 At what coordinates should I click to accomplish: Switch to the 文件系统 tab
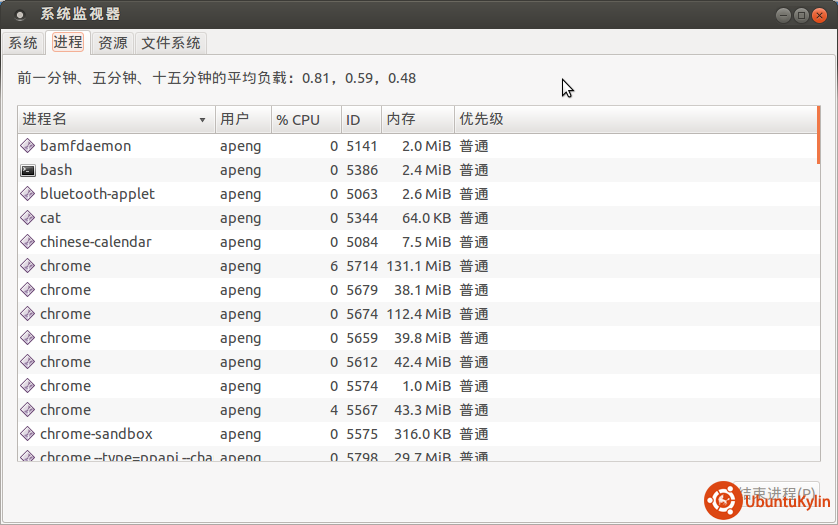171,43
